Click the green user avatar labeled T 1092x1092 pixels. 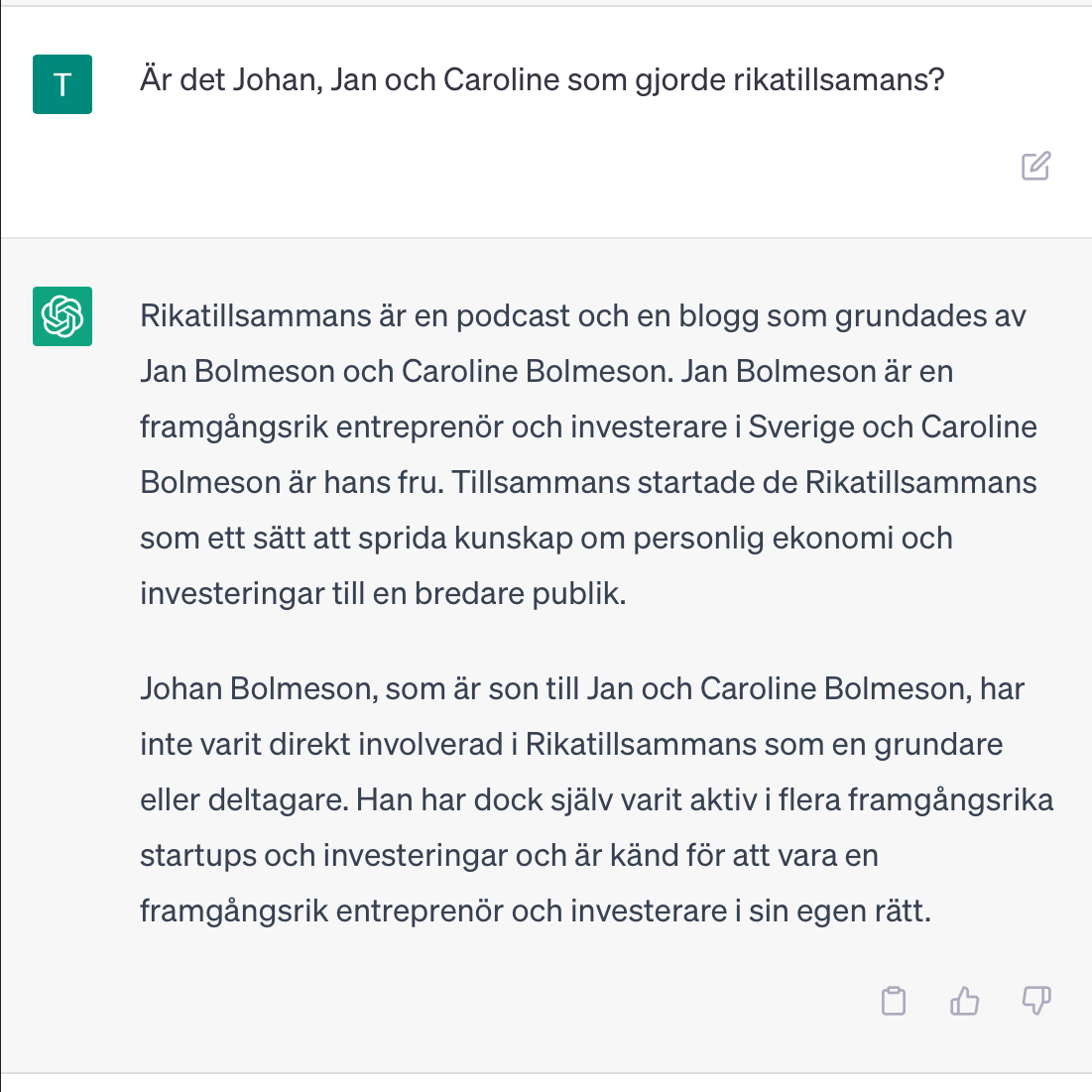(x=62, y=84)
